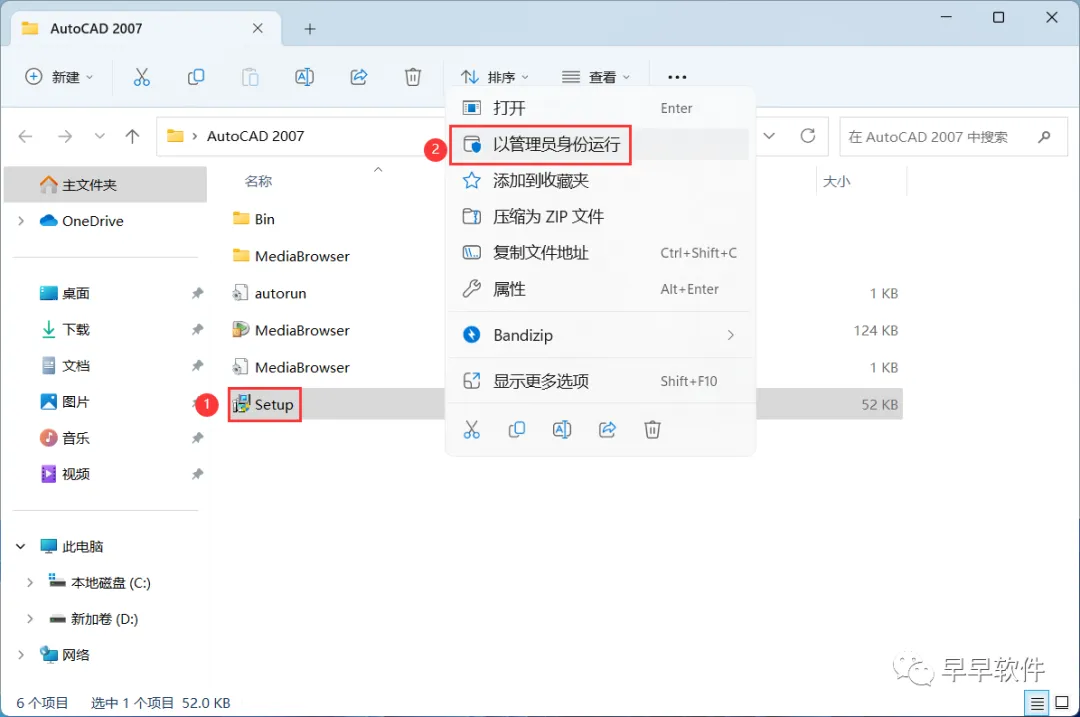
Task: Open 属性 from the context menu
Action: tap(599, 289)
